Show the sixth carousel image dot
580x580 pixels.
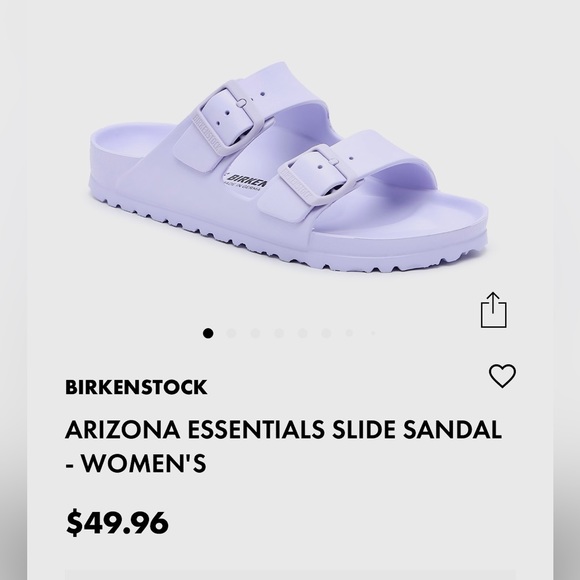326,333
